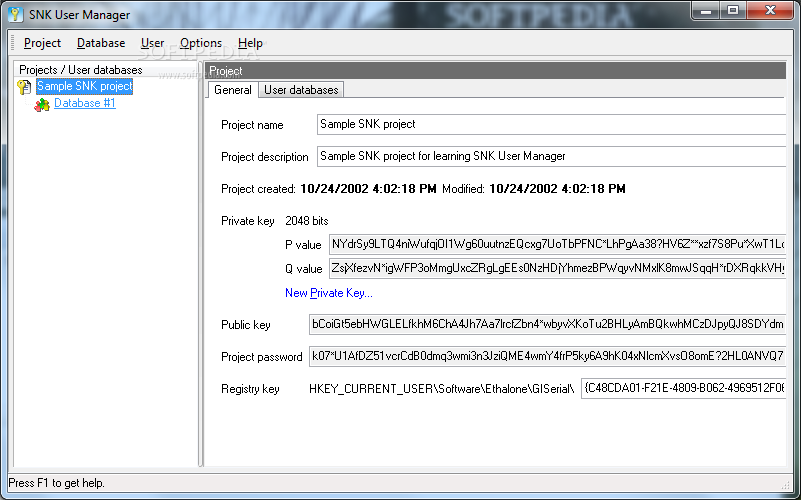Click into the Project description field
801x500 pixels.
(551, 156)
